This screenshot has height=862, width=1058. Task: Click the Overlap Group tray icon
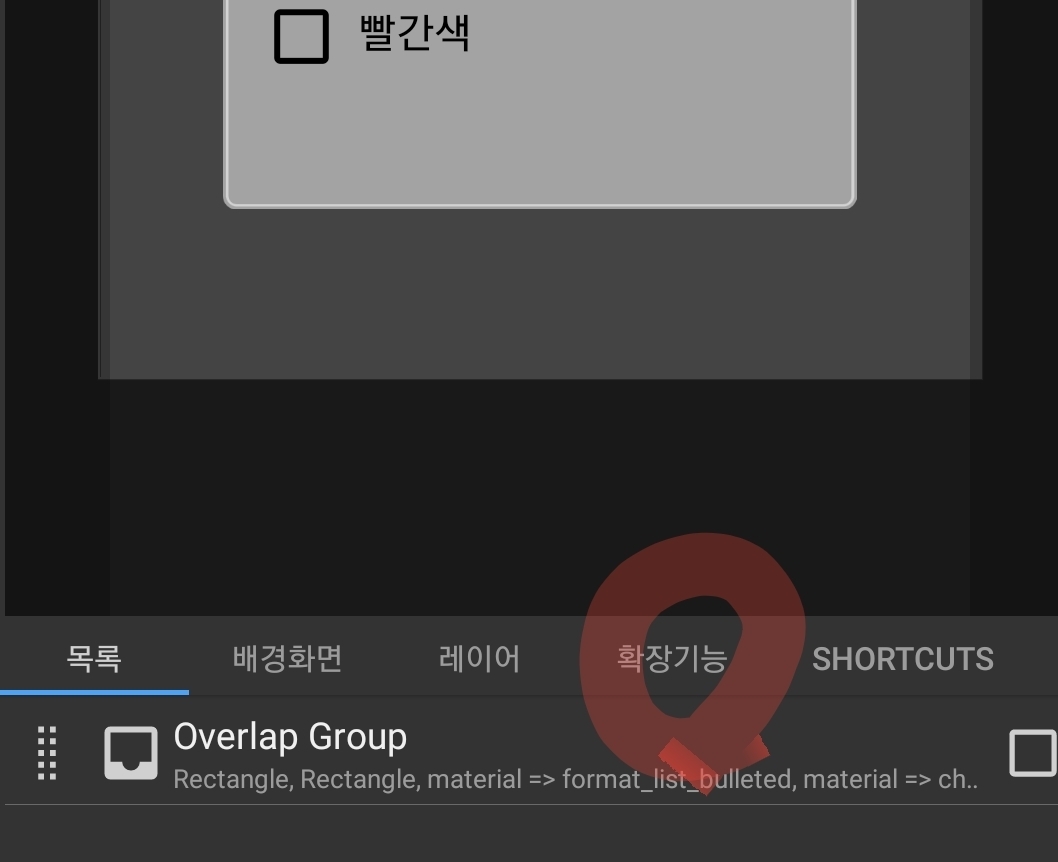point(131,753)
